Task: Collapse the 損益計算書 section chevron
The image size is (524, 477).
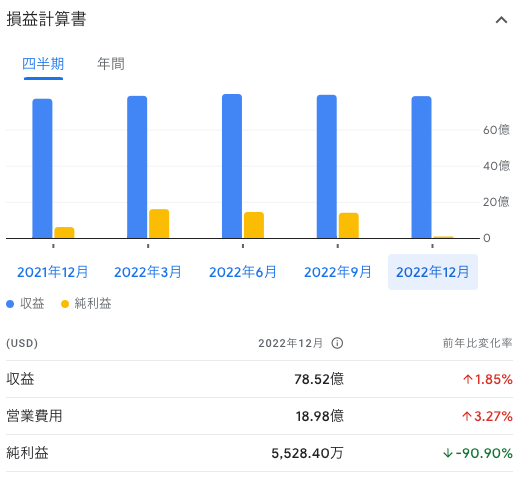Action: click(x=501, y=20)
